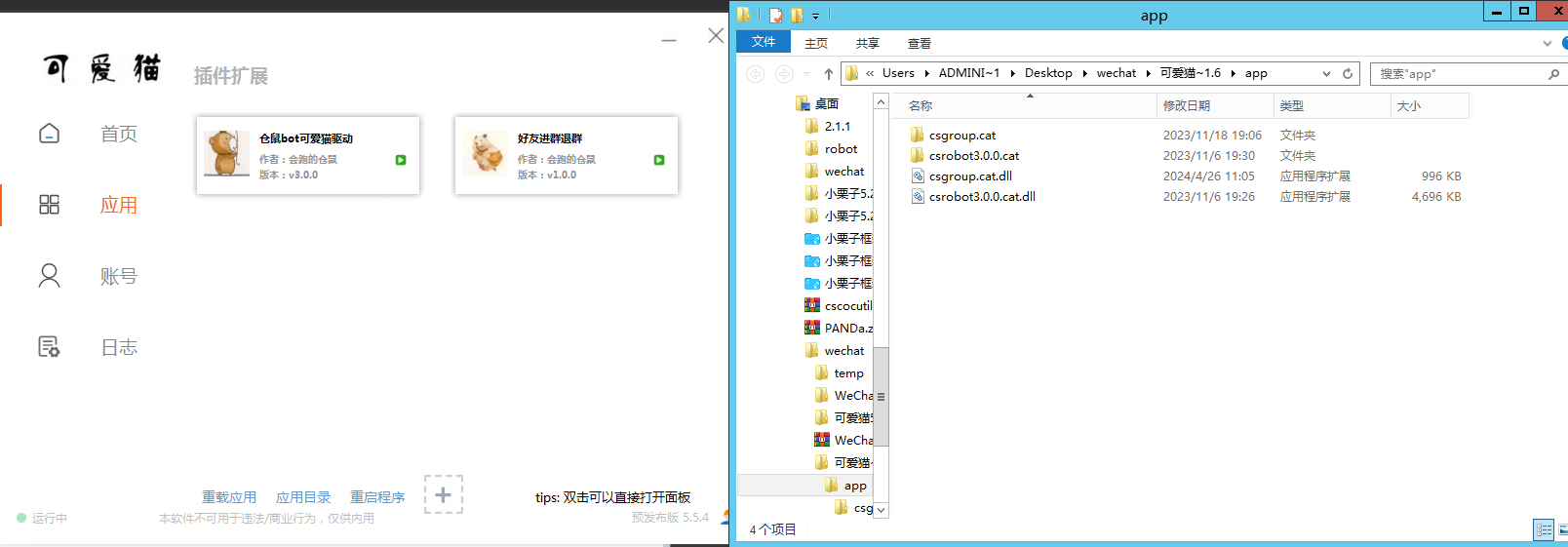Click the dashed plus icon to add plugin

tap(443, 495)
